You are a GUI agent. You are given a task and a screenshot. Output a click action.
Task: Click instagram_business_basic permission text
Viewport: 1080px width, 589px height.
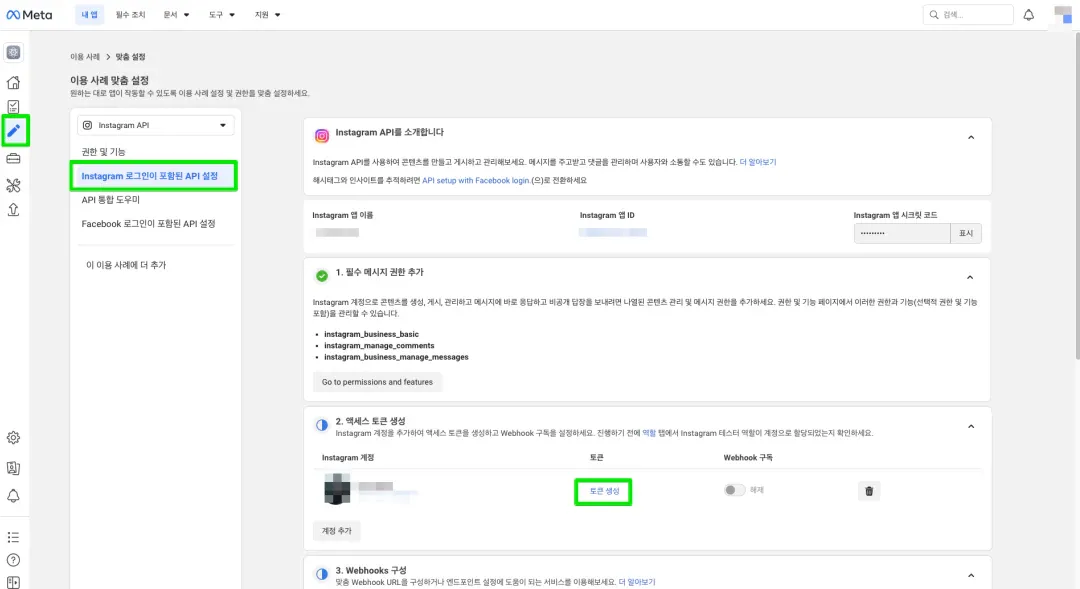(x=371, y=334)
